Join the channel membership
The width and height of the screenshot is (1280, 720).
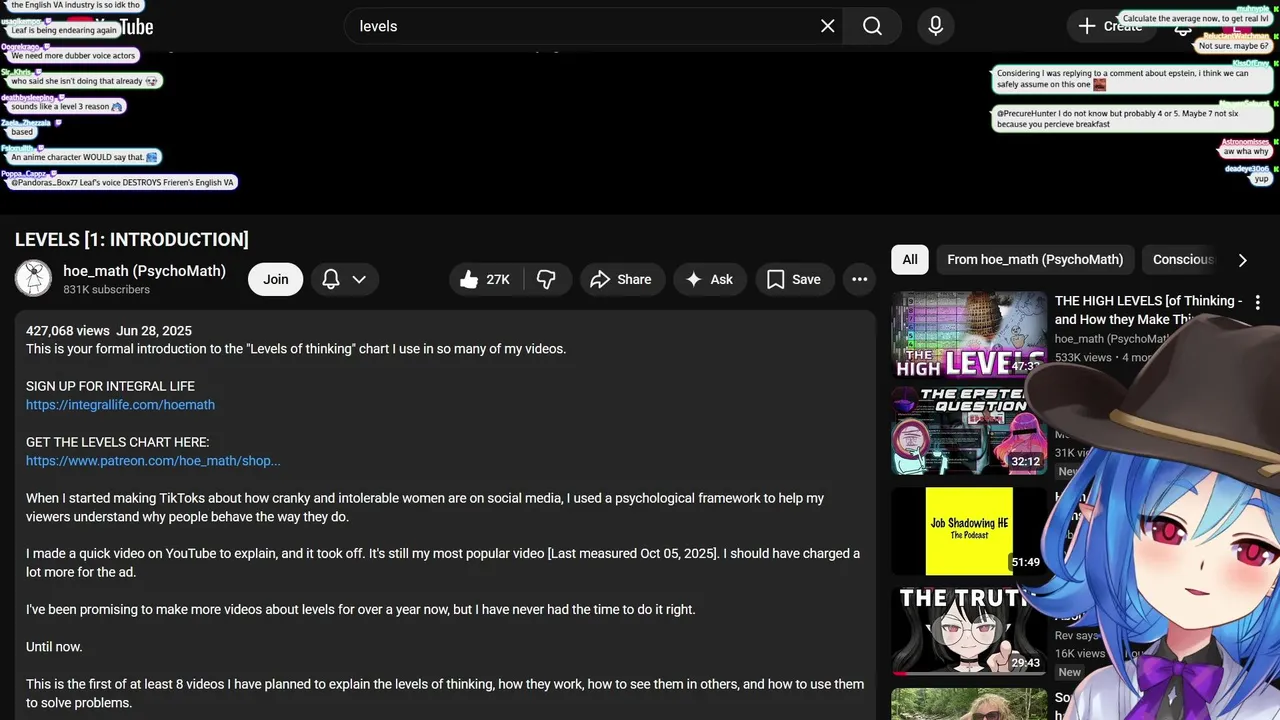[x=275, y=280]
